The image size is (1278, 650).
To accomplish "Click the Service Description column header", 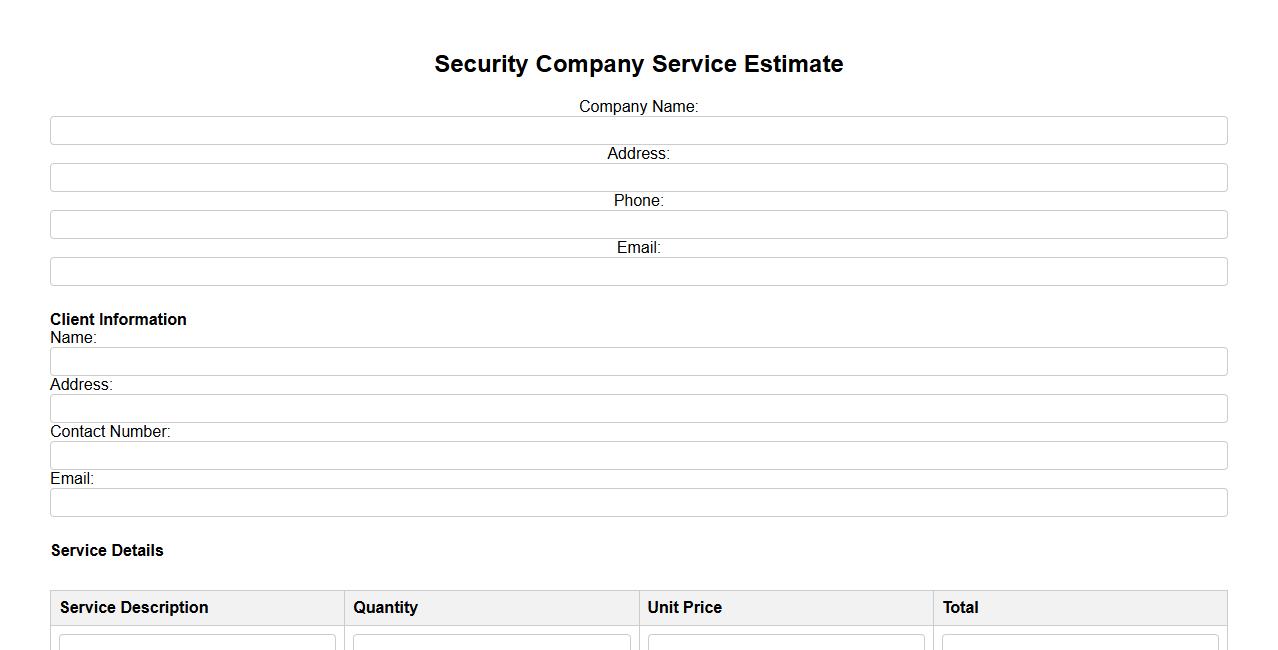I will (134, 608).
